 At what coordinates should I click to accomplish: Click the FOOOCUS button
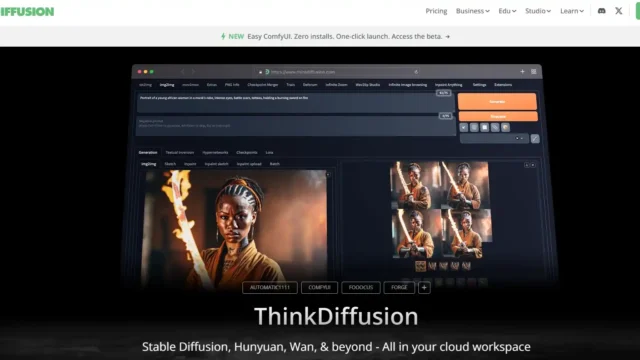tap(361, 288)
